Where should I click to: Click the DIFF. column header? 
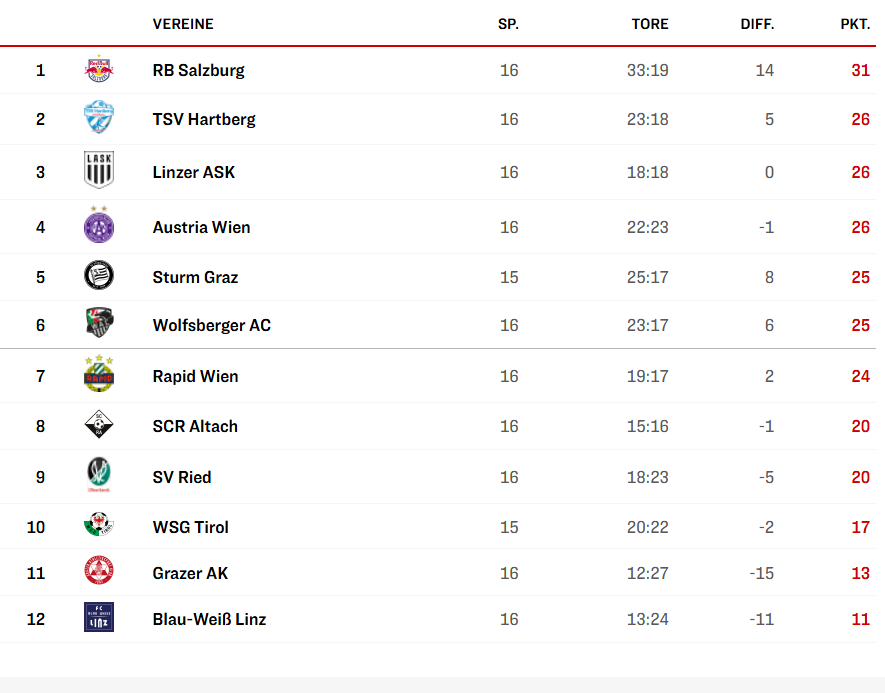tap(757, 24)
